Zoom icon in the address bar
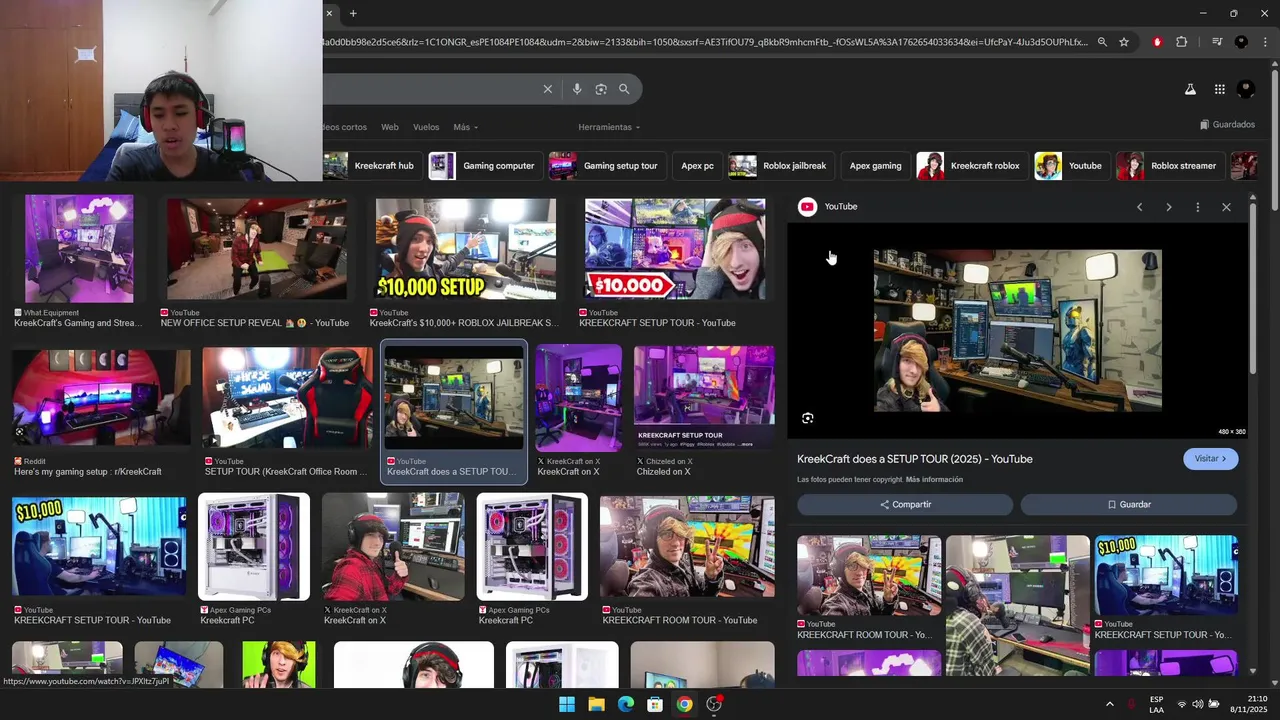This screenshot has width=1280, height=720. [1102, 42]
